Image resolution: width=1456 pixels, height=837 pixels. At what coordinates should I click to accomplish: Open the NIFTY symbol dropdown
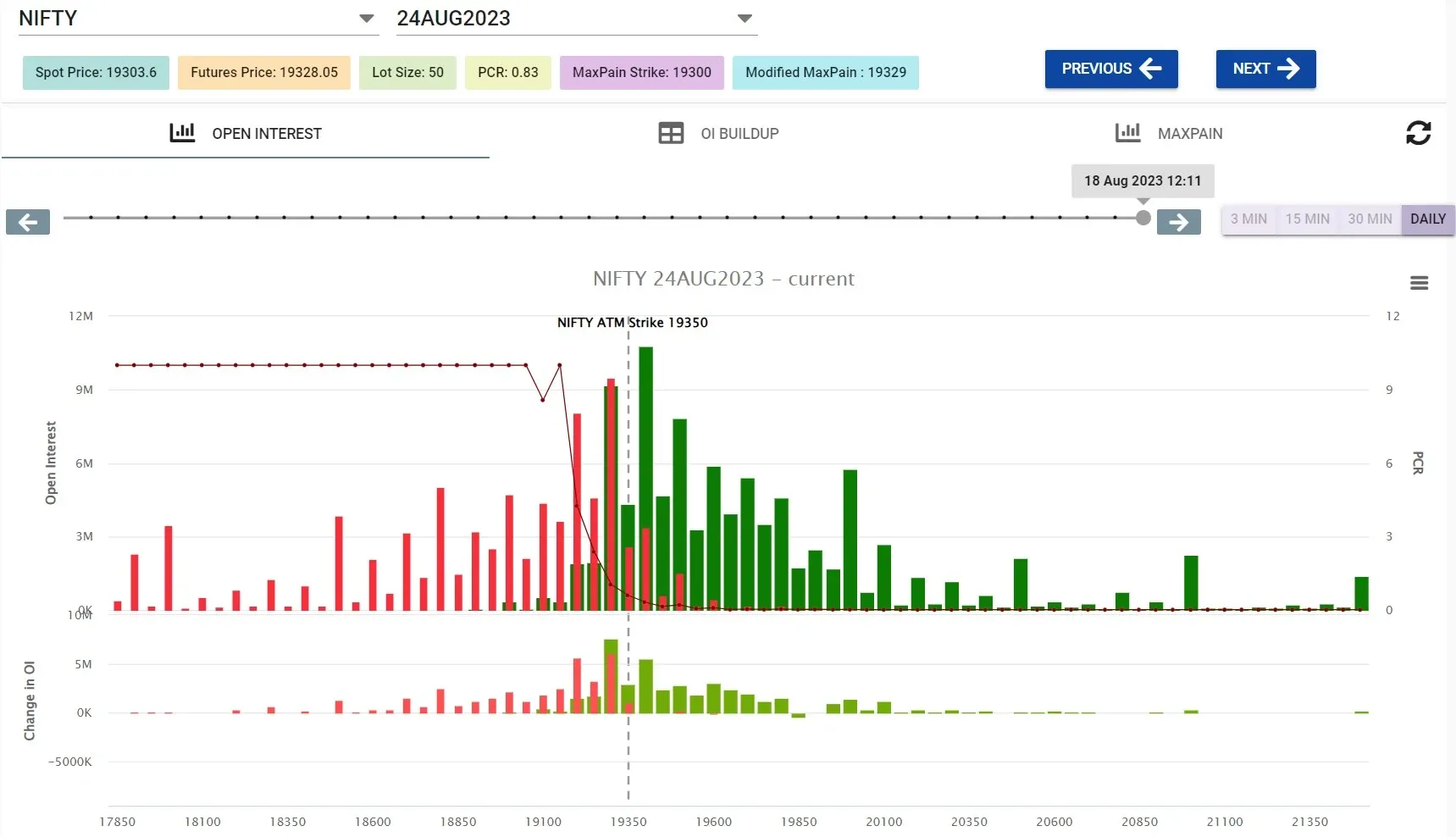tap(198, 19)
